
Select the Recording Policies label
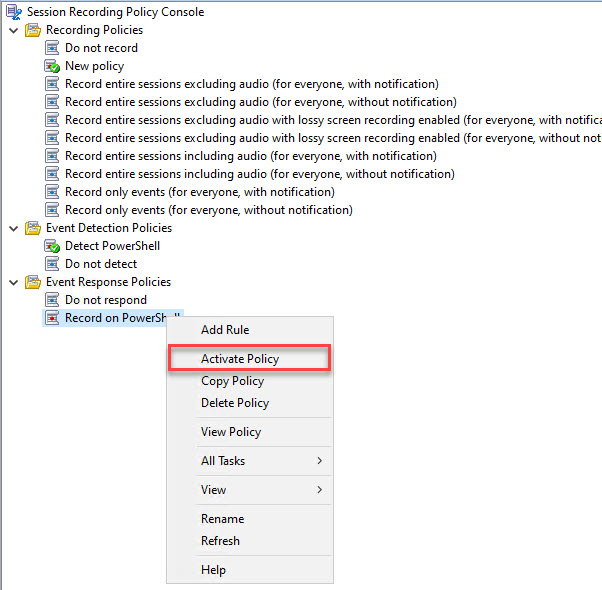[94, 30]
